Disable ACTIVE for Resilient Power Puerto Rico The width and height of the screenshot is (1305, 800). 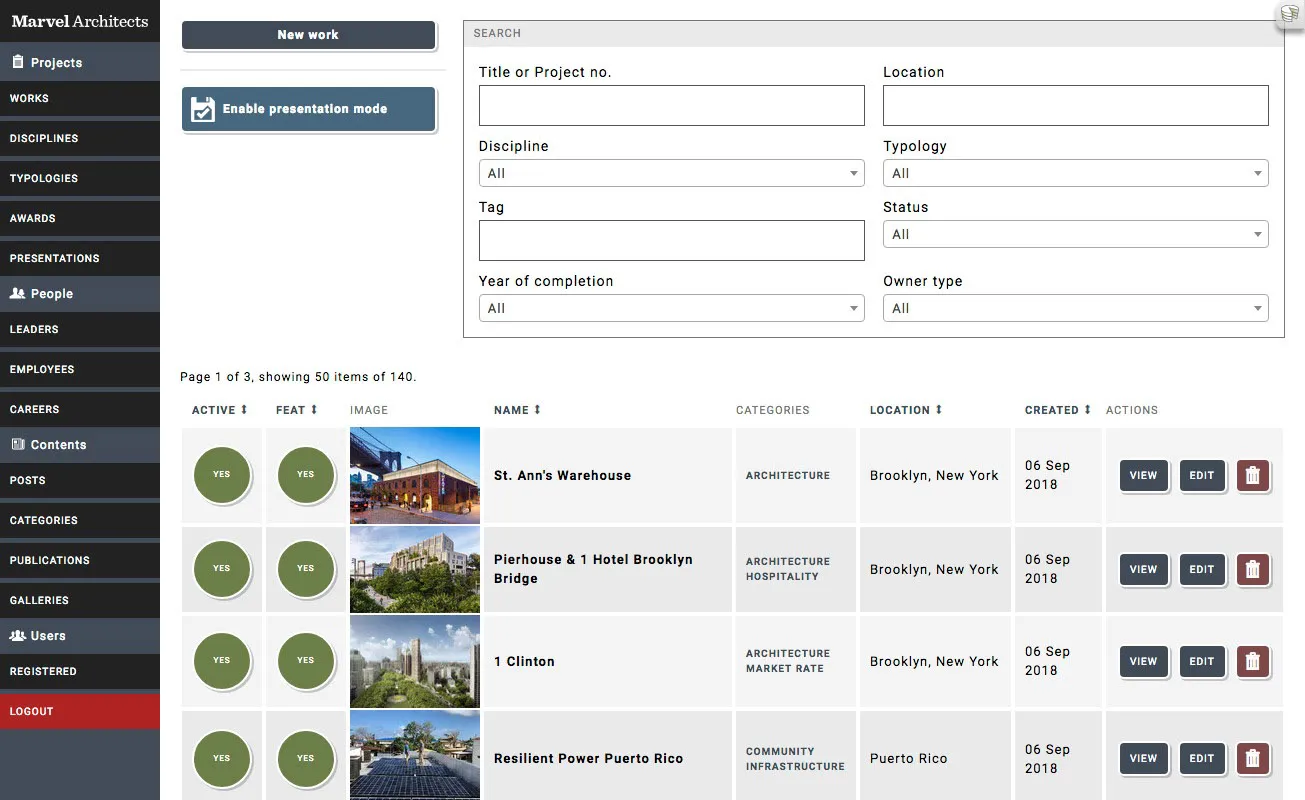pos(221,758)
